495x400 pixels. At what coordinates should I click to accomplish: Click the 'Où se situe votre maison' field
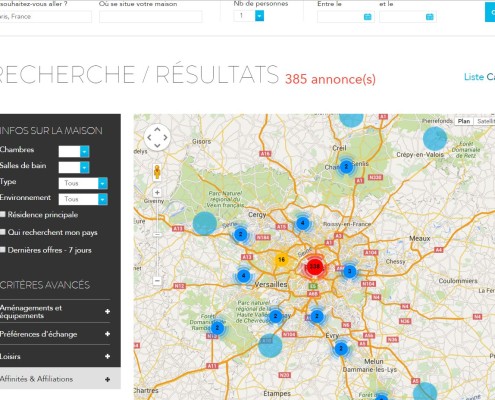pyautogui.click(x=151, y=17)
